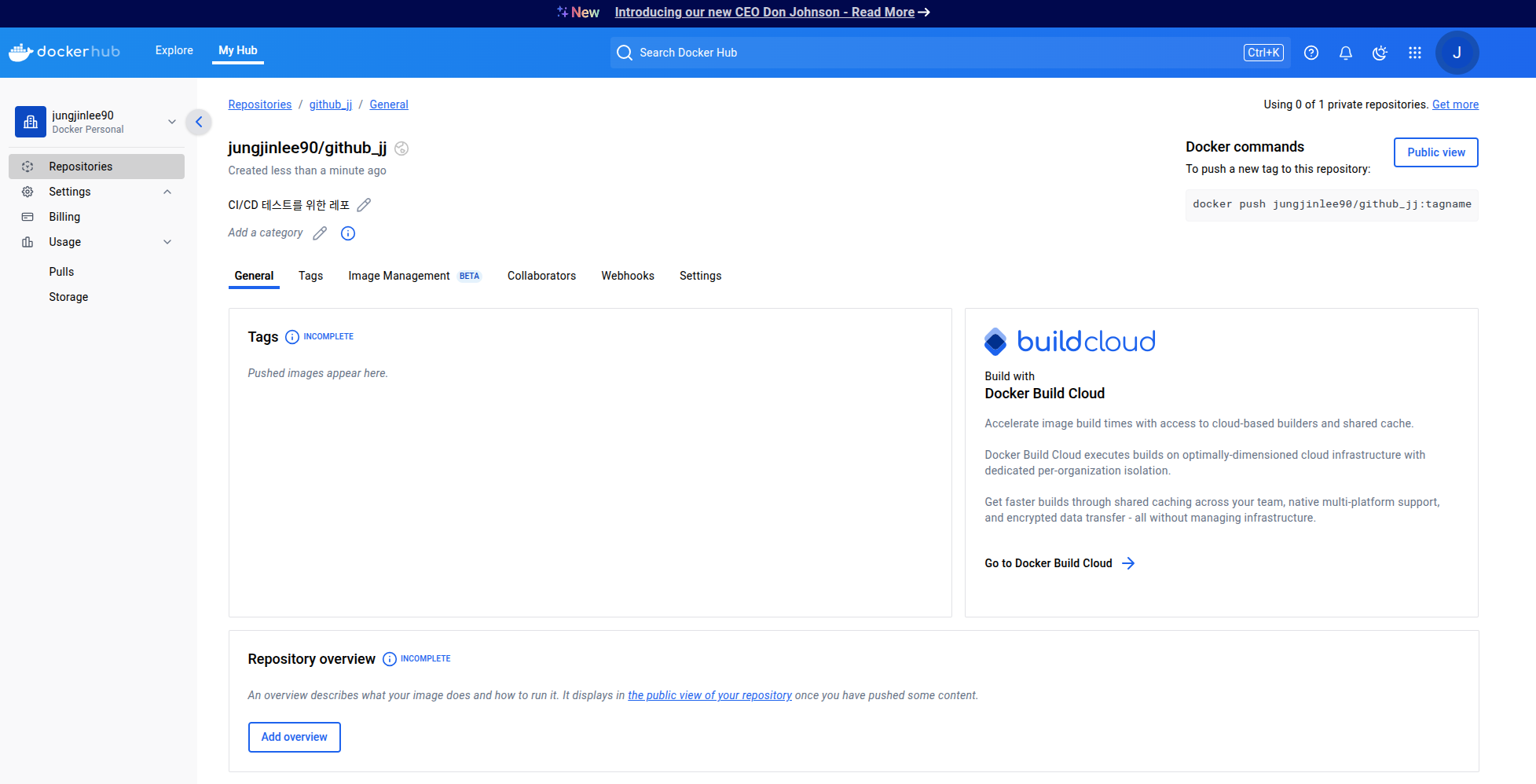Click the Add a category text

[x=266, y=233]
